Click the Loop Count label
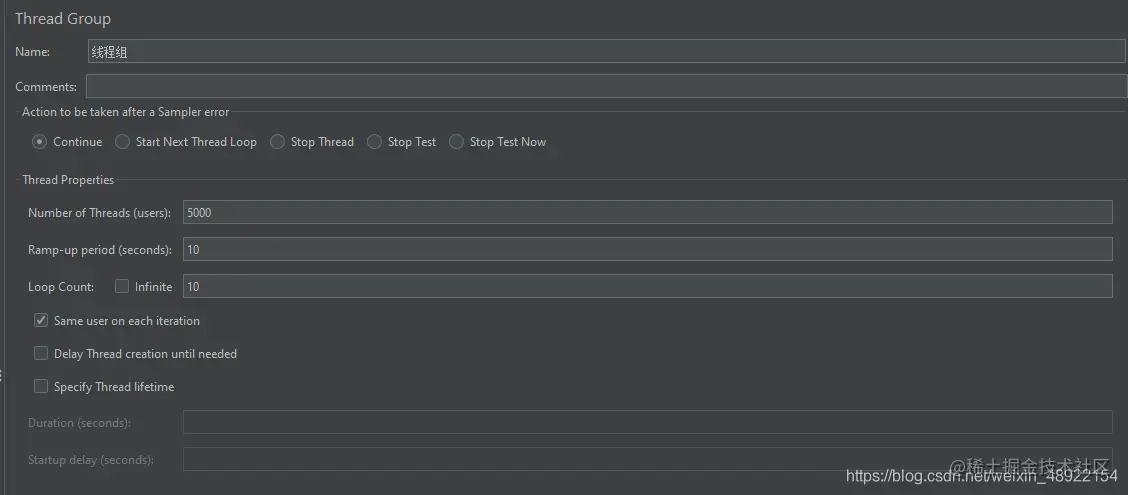The width and height of the screenshot is (1128, 495). [61, 286]
